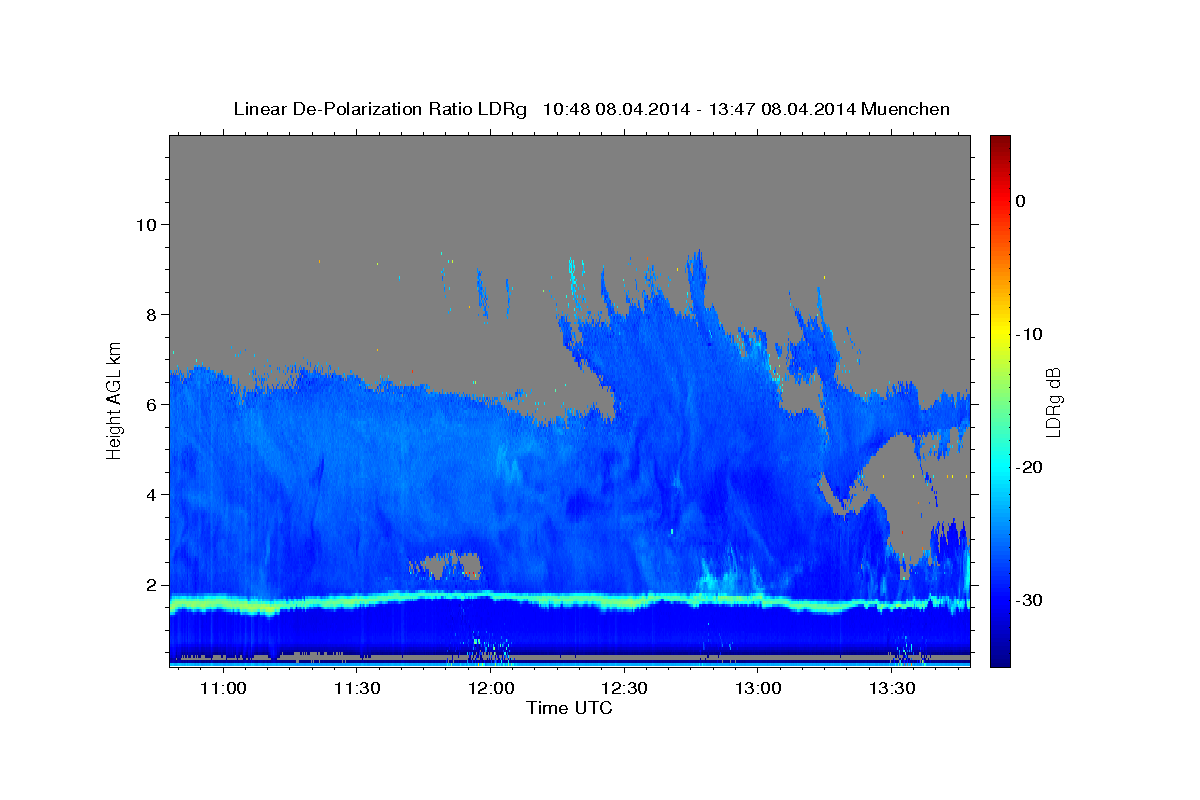Click the height tick label '2'
Screen dimensions: 1200x800
point(152,585)
